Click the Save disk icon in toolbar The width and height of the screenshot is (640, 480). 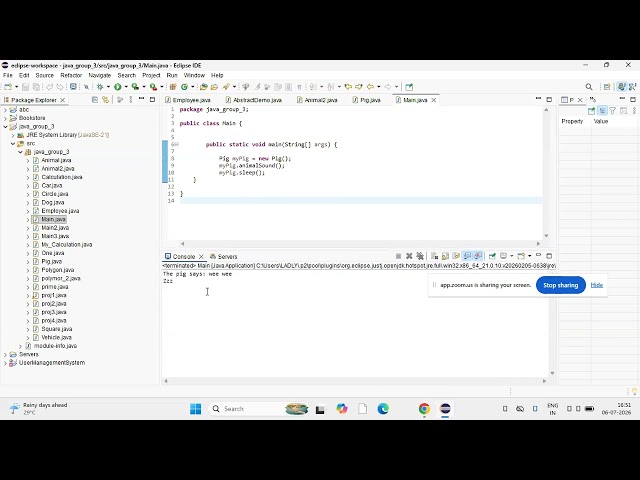click(25, 87)
